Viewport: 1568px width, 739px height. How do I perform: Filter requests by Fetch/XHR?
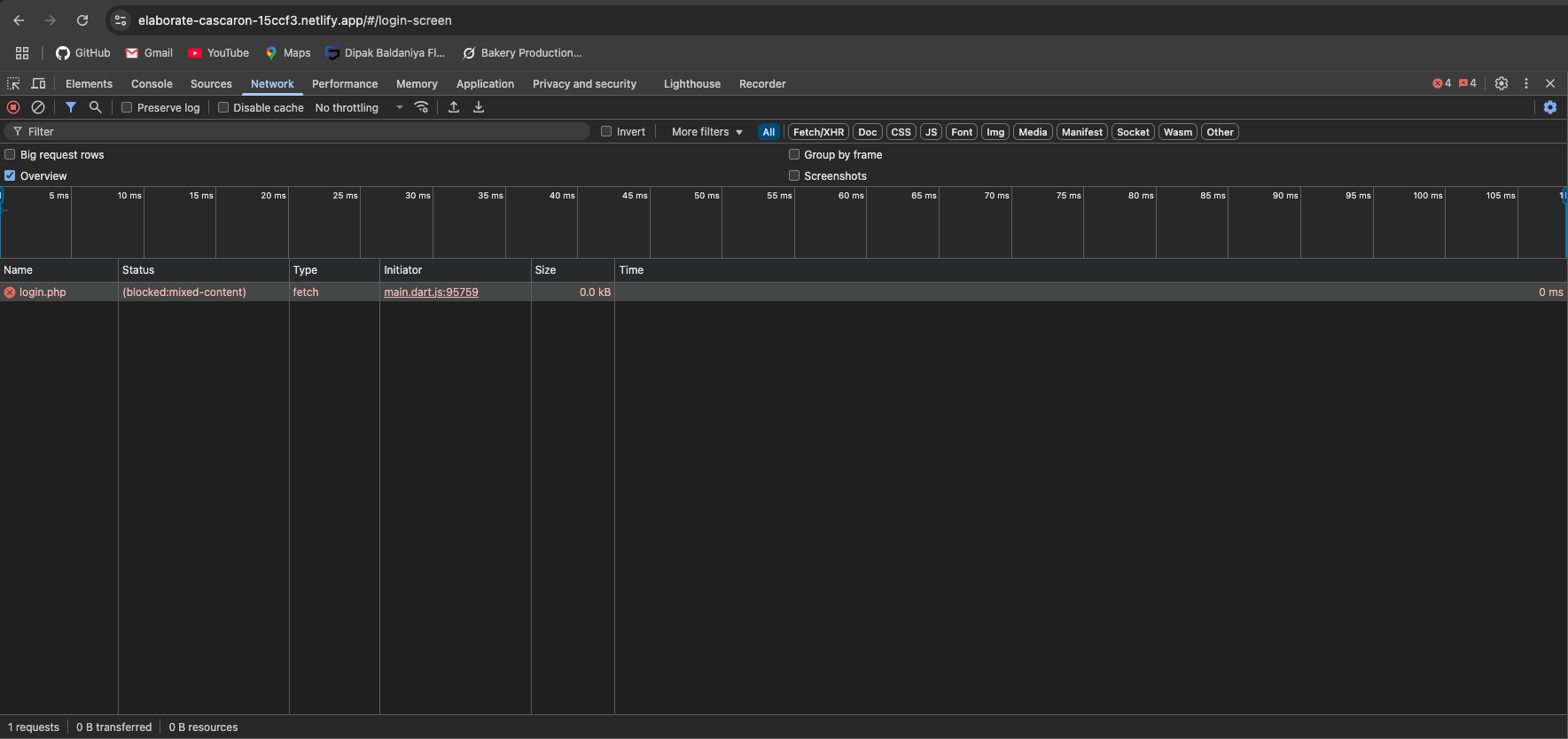818,132
